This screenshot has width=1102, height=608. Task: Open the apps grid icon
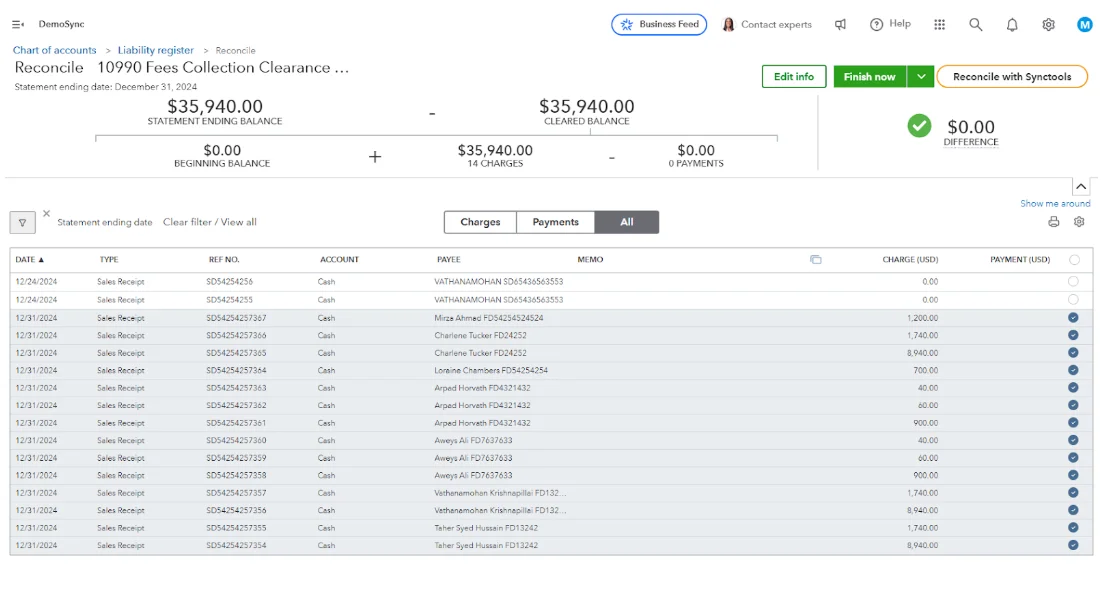pos(939,25)
